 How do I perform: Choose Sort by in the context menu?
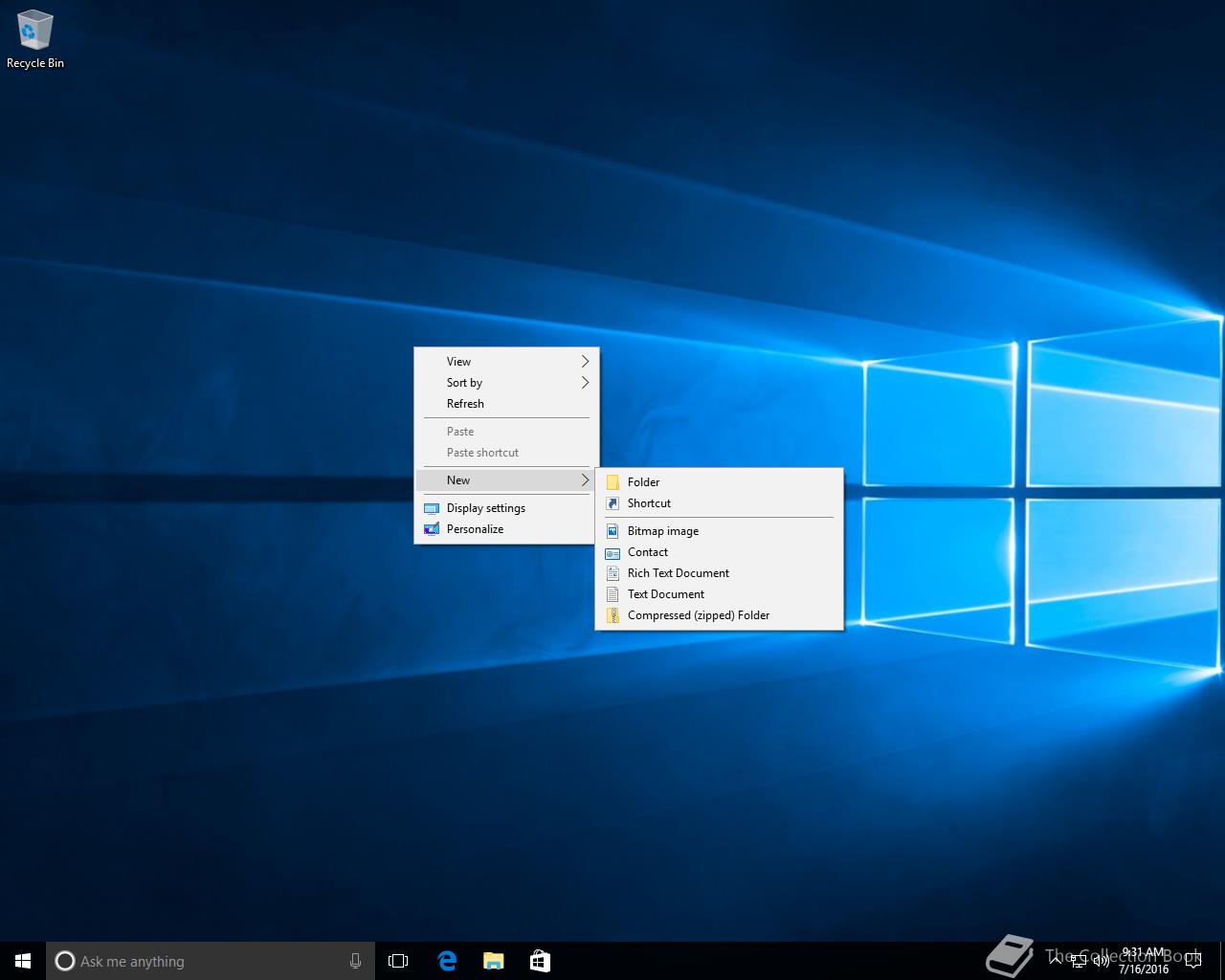(x=506, y=383)
